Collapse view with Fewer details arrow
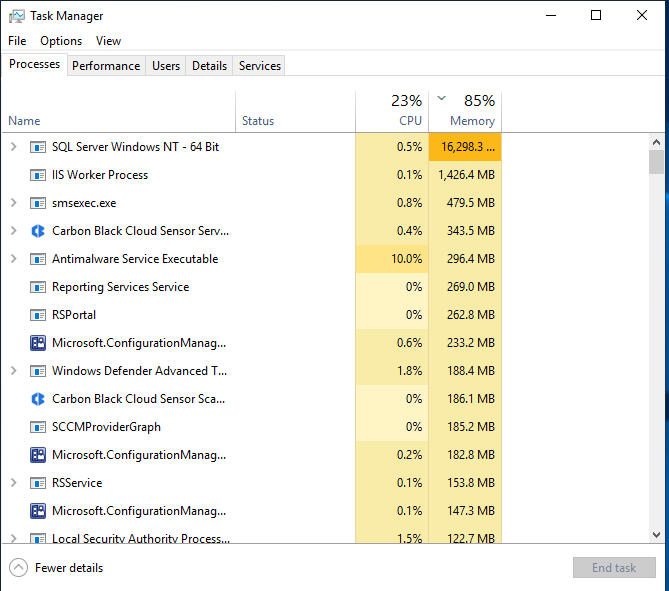 point(18,568)
